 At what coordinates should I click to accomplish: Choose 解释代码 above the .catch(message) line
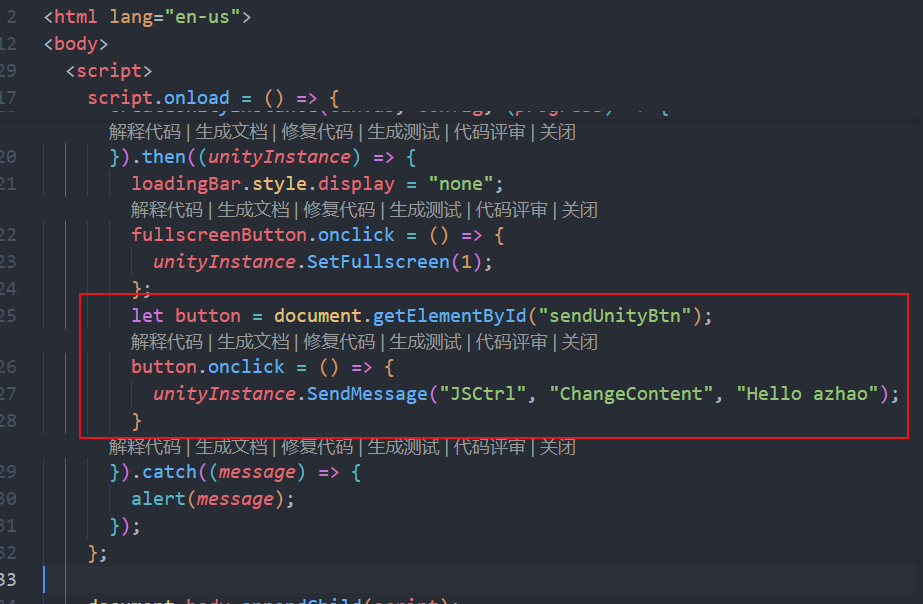coord(145,447)
